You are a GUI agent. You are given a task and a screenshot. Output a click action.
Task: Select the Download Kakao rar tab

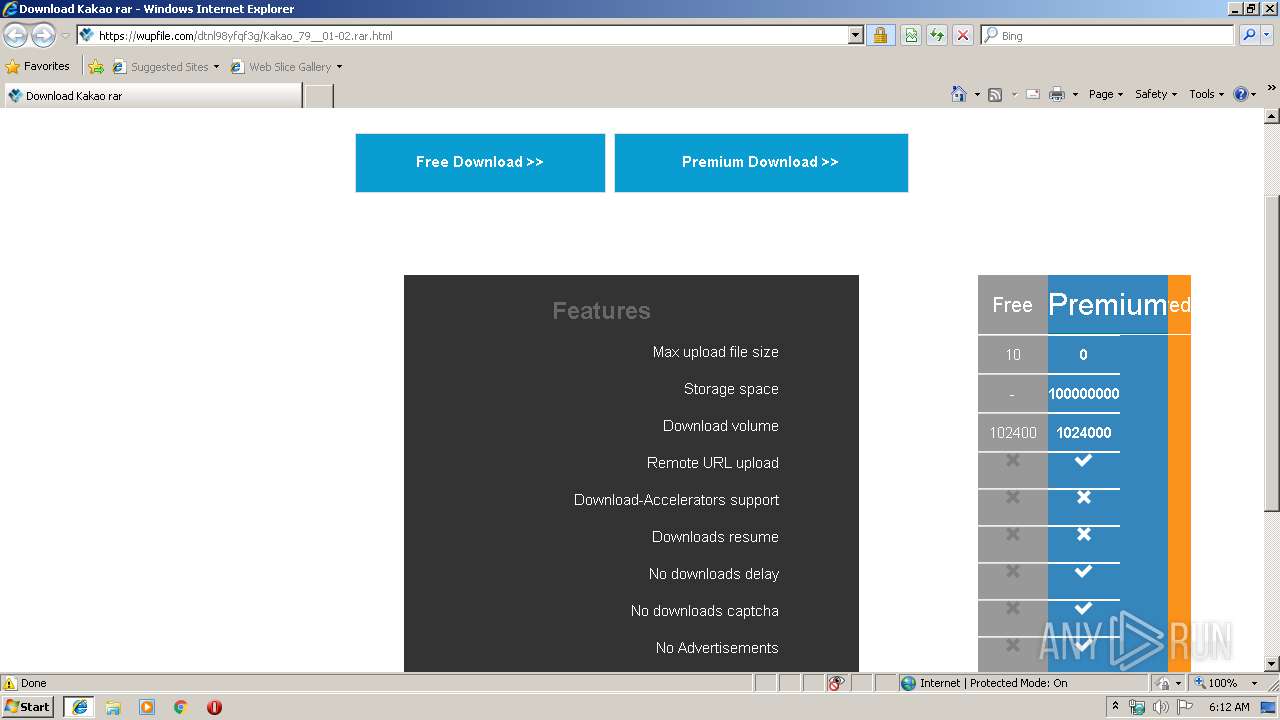pyautogui.click(x=152, y=96)
